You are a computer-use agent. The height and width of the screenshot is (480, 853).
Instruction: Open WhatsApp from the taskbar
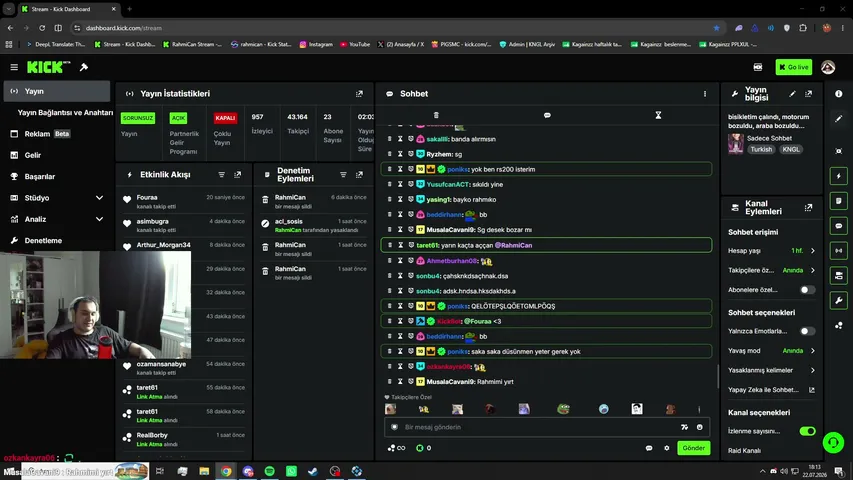coord(292,471)
